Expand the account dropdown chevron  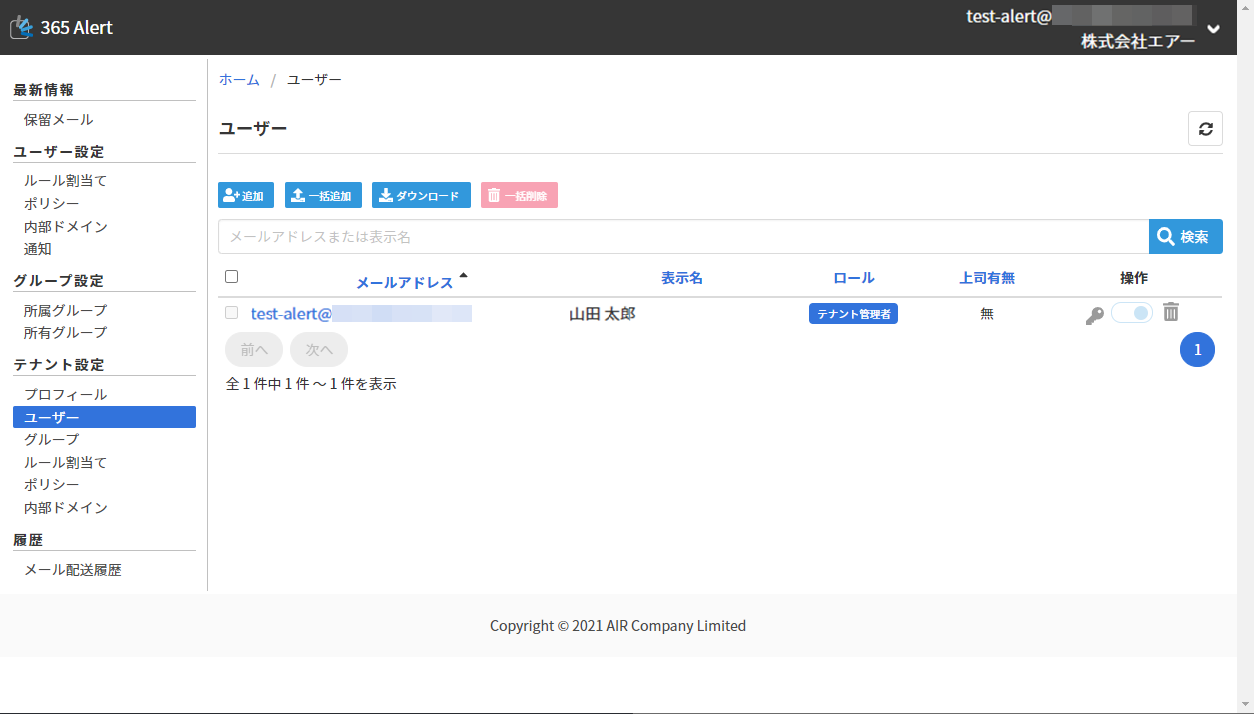point(1213,29)
